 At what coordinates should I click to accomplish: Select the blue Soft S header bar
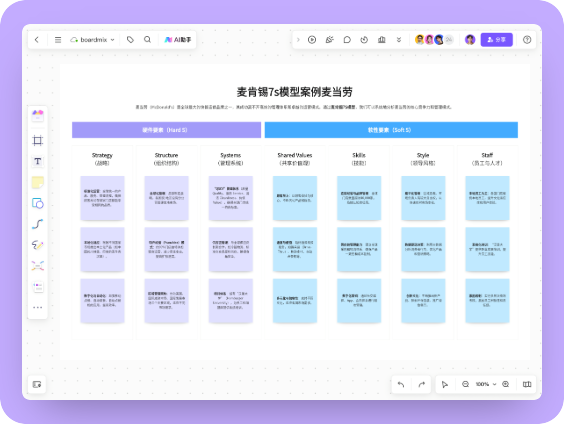tap(391, 130)
